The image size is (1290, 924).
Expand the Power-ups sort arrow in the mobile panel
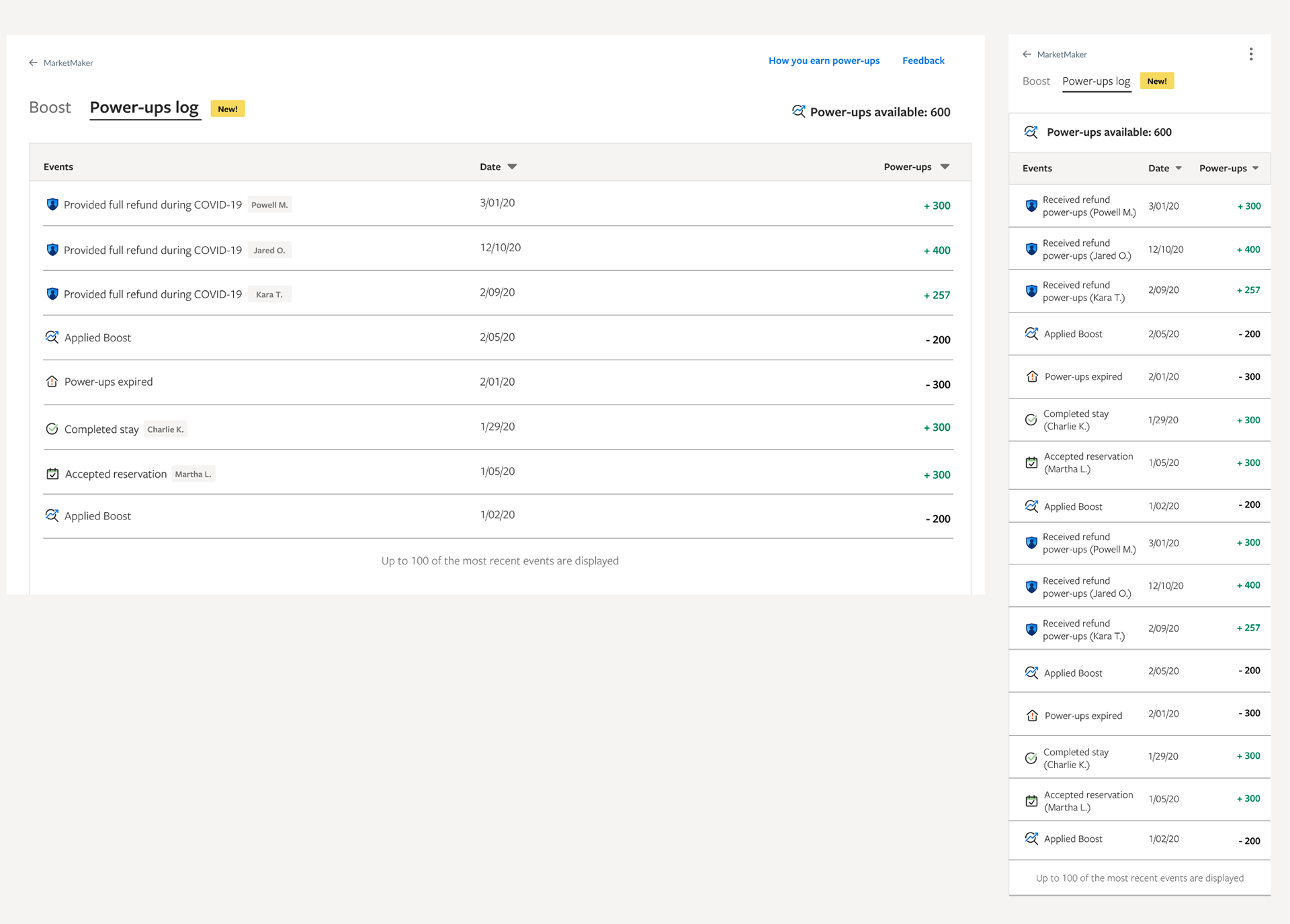coord(1256,168)
